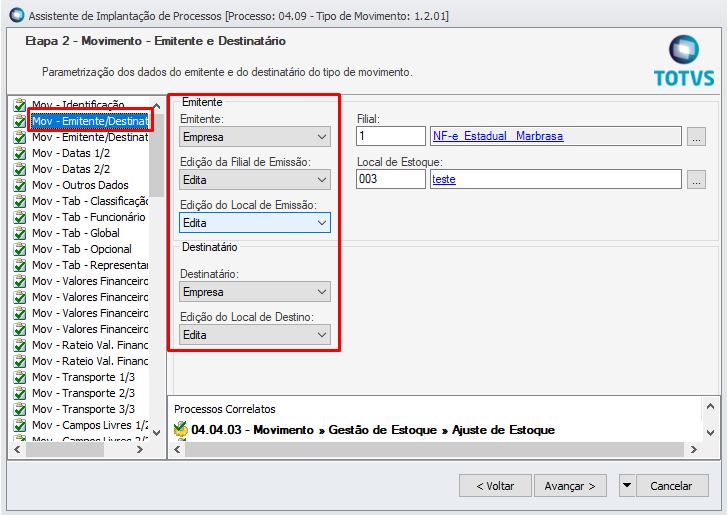
Task: Open the NF-e Estadual Marbrasa link
Action: tap(498, 136)
